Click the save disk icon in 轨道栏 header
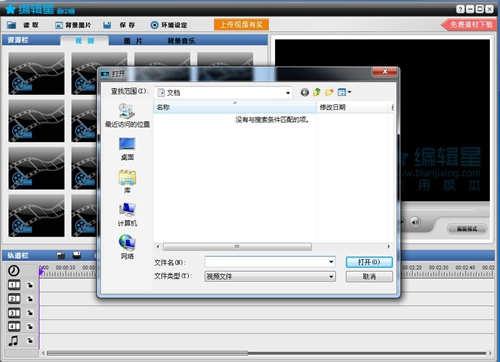Image resolution: width=500 pixels, height=362 pixels. pyautogui.click(x=77, y=256)
